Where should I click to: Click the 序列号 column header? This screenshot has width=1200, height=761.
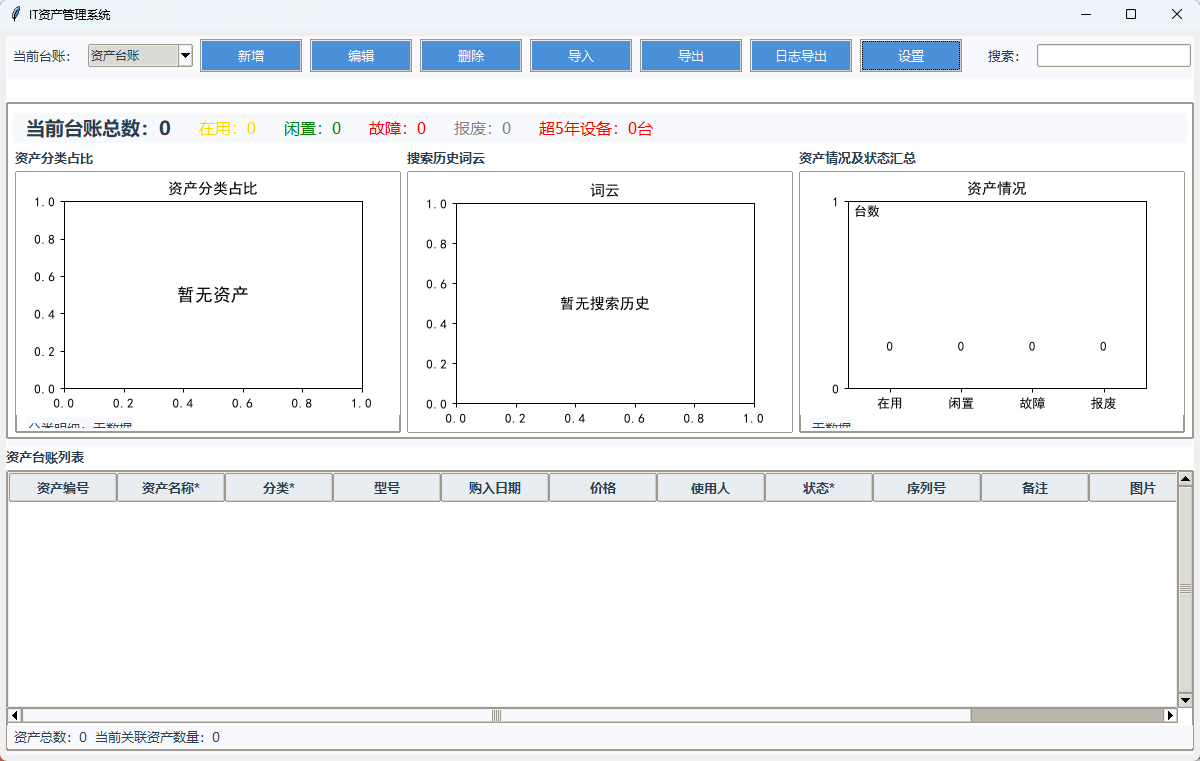point(927,488)
